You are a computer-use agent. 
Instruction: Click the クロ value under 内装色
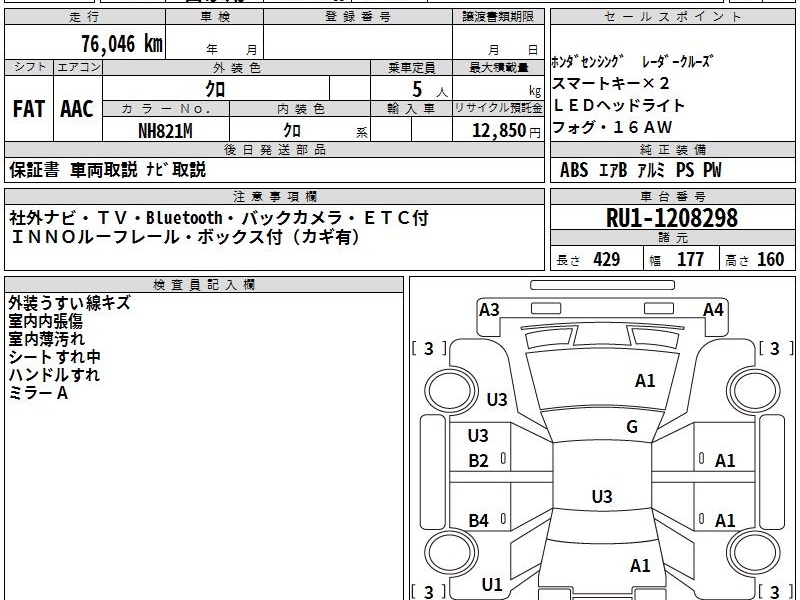(292, 131)
